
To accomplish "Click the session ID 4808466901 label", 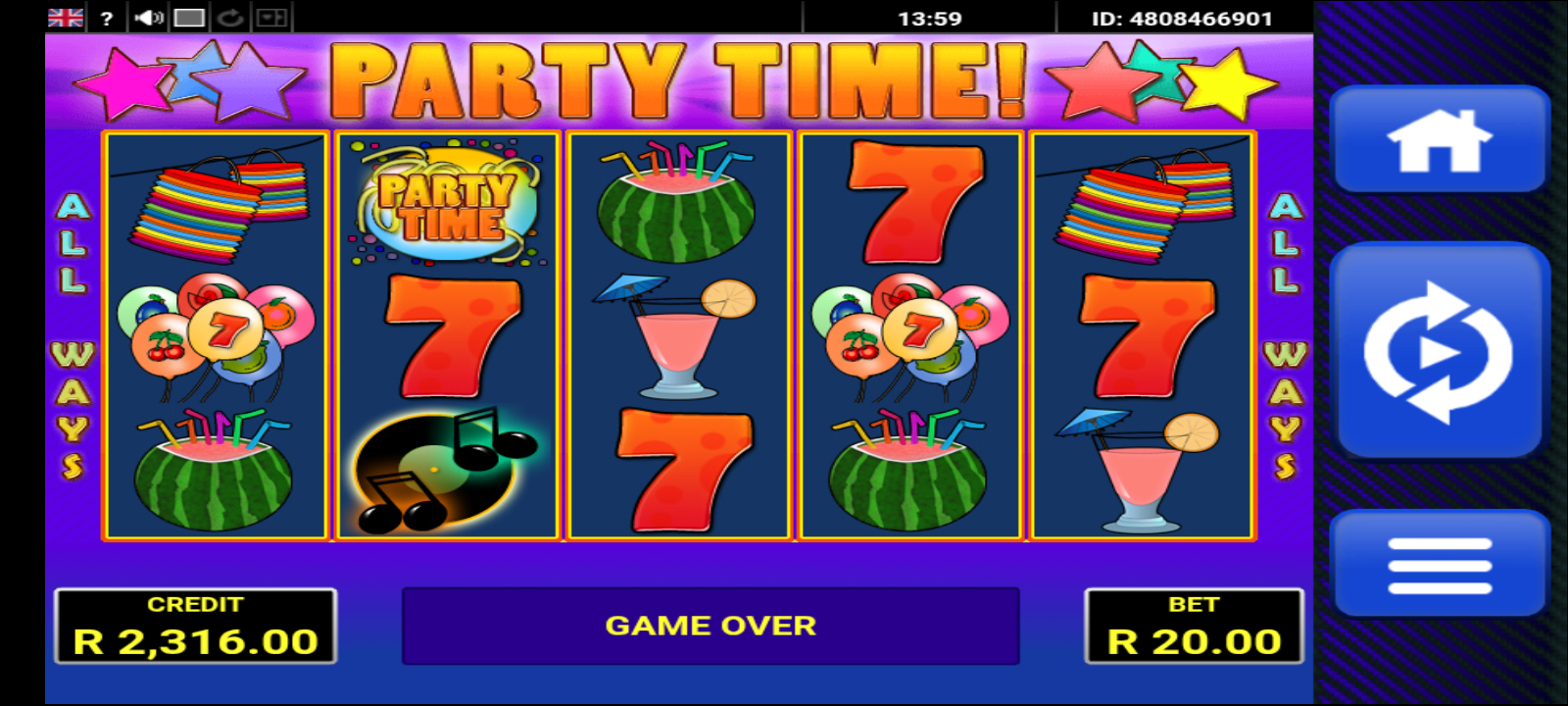I will click(x=1182, y=19).
